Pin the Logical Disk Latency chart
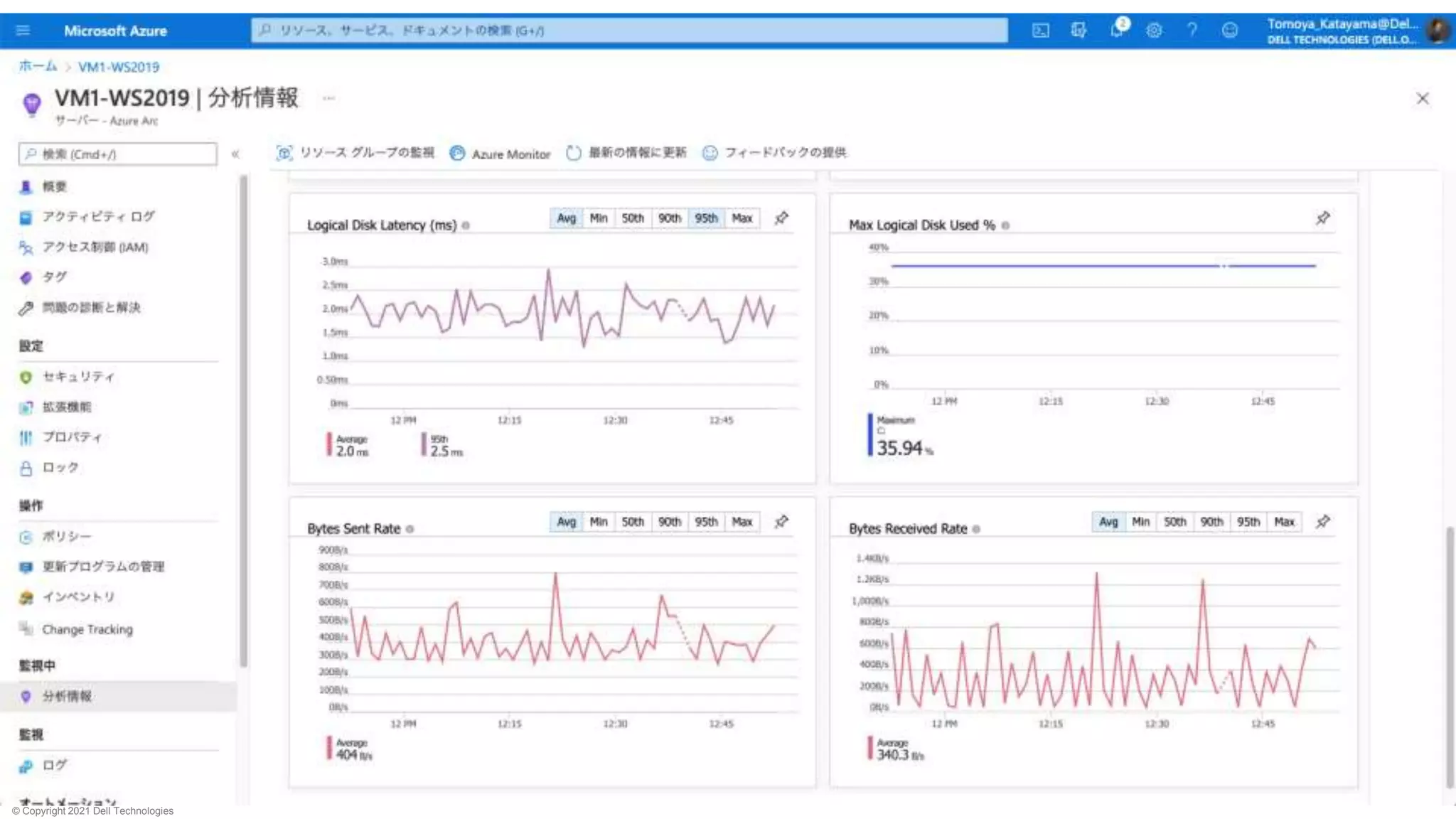 [x=781, y=218]
